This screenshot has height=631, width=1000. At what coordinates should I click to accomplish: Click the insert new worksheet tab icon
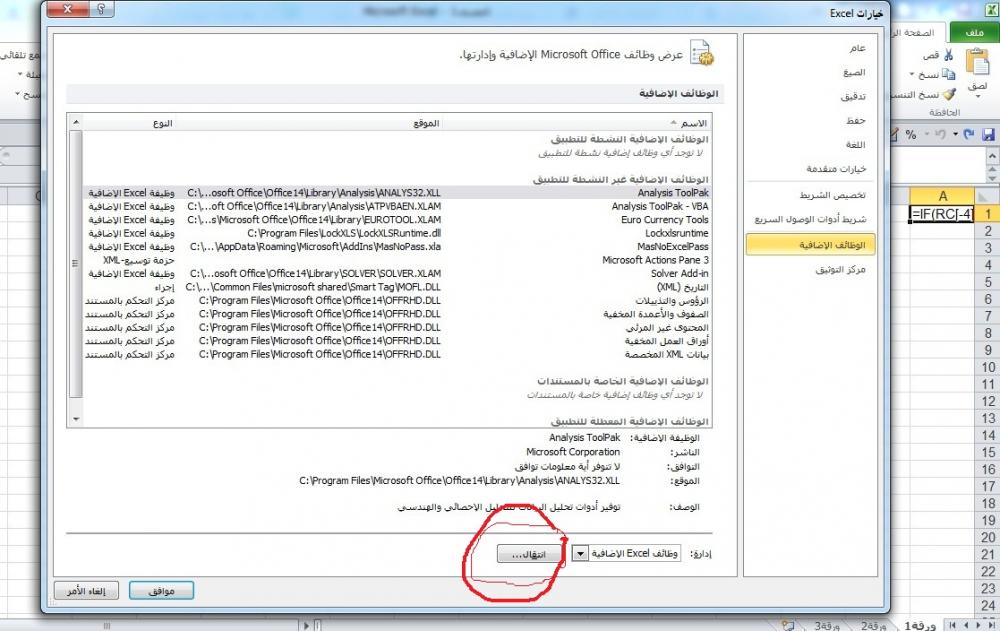tap(788, 625)
